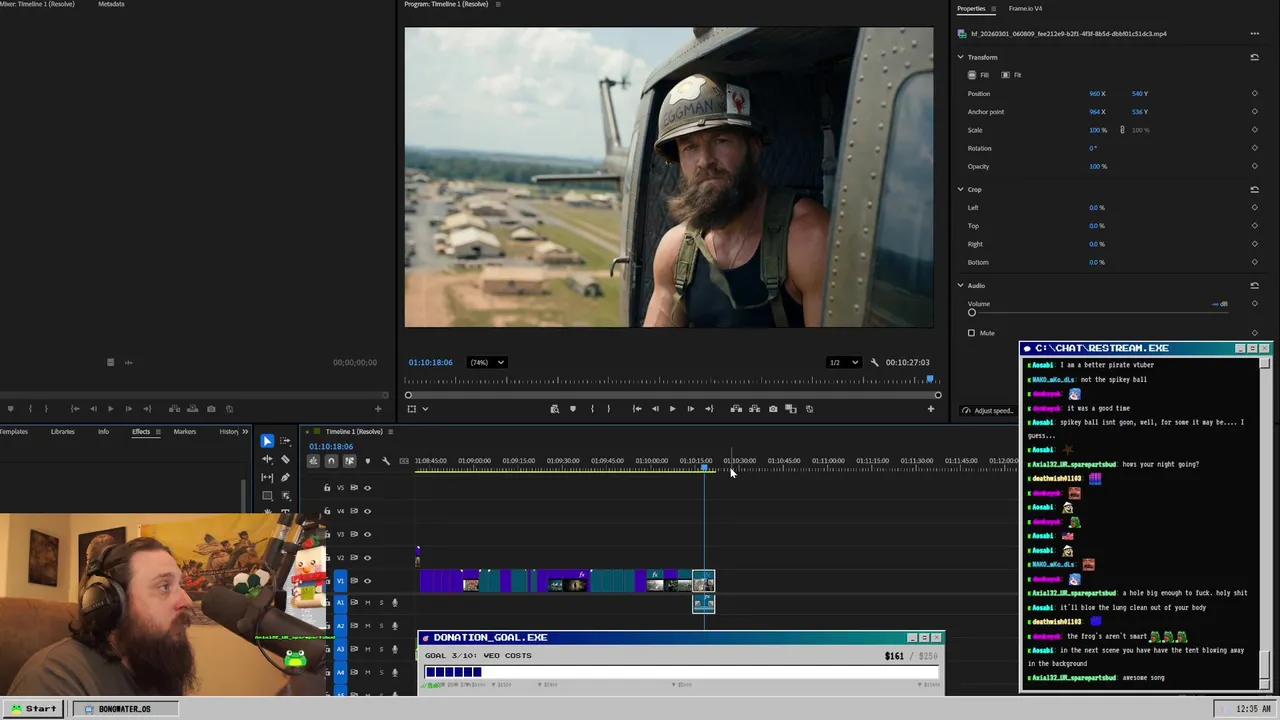The image size is (1280, 720).
Task: Click the Extract button
Action: [754, 408]
